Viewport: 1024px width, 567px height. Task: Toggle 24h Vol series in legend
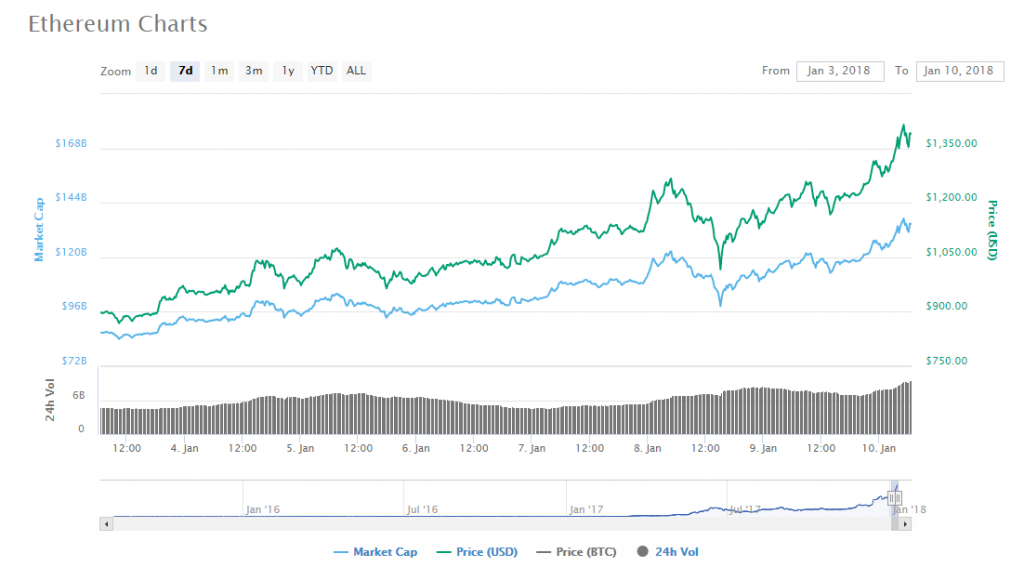pos(668,552)
